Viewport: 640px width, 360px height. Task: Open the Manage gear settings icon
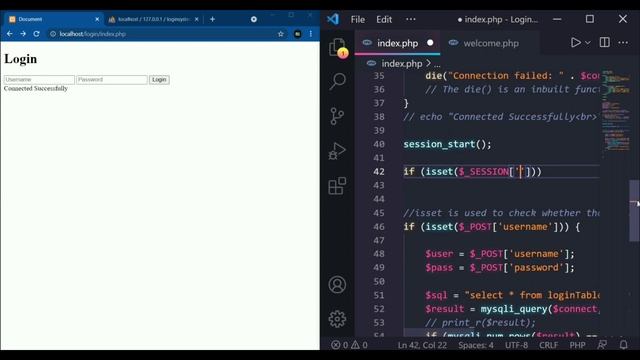coord(337,319)
